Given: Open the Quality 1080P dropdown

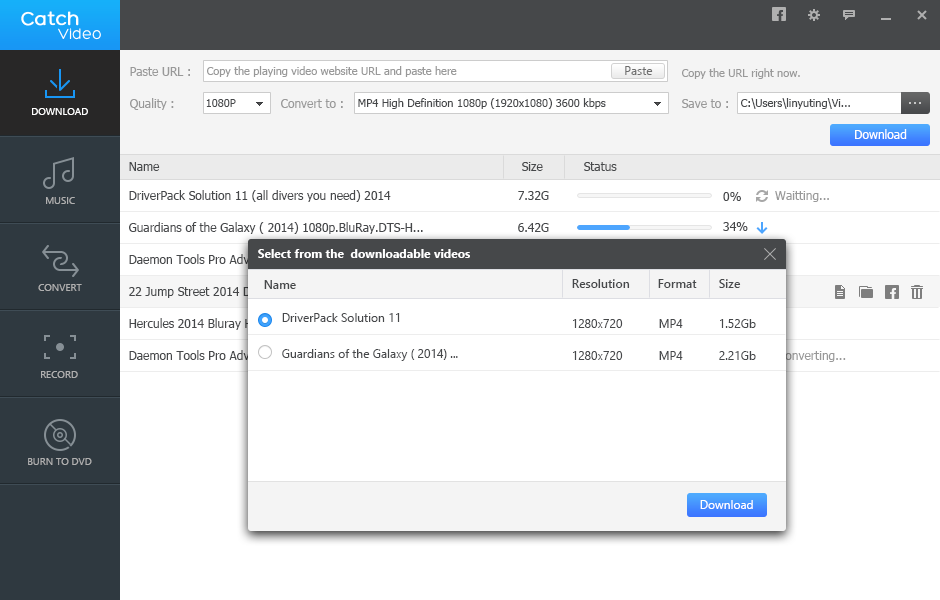Looking at the screenshot, I should click(237, 103).
